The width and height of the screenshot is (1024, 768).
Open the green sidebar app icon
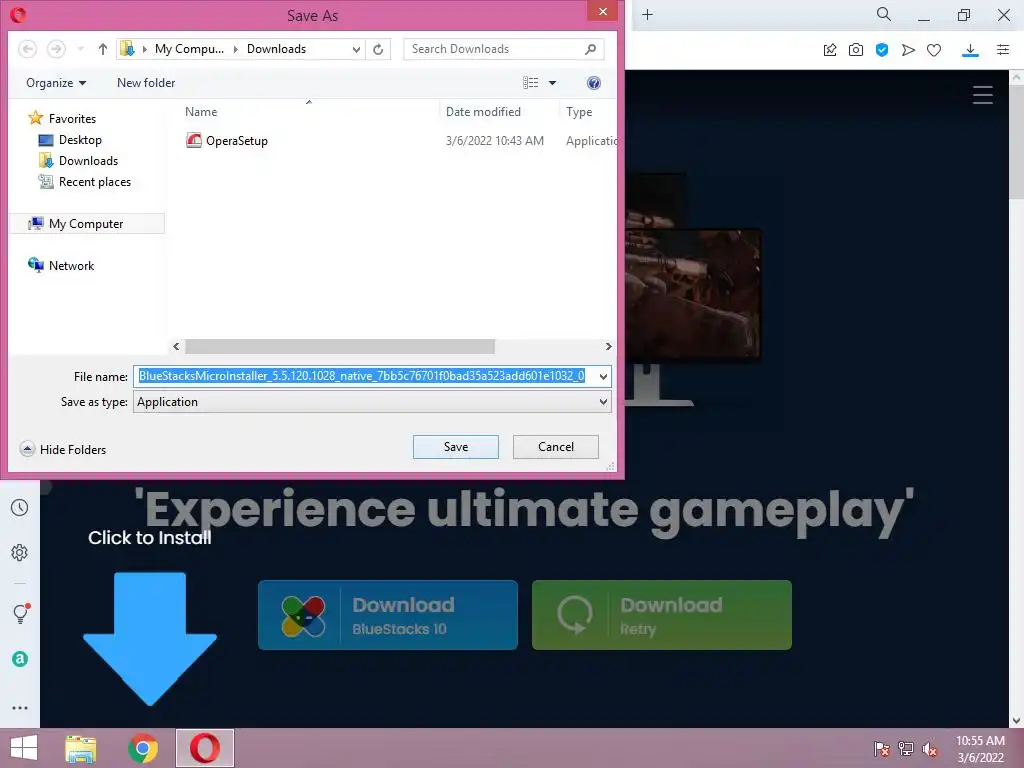coord(20,659)
